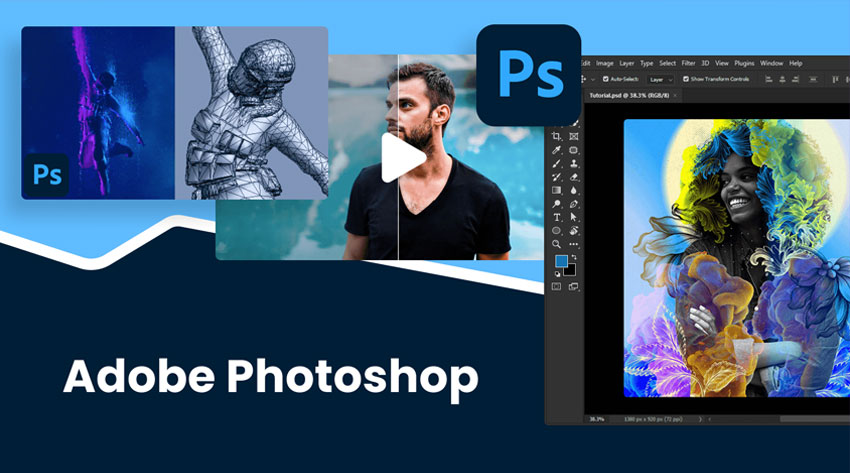The height and width of the screenshot is (473, 850).
Task: Select the Gradient tool
Action: tap(556, 191)
